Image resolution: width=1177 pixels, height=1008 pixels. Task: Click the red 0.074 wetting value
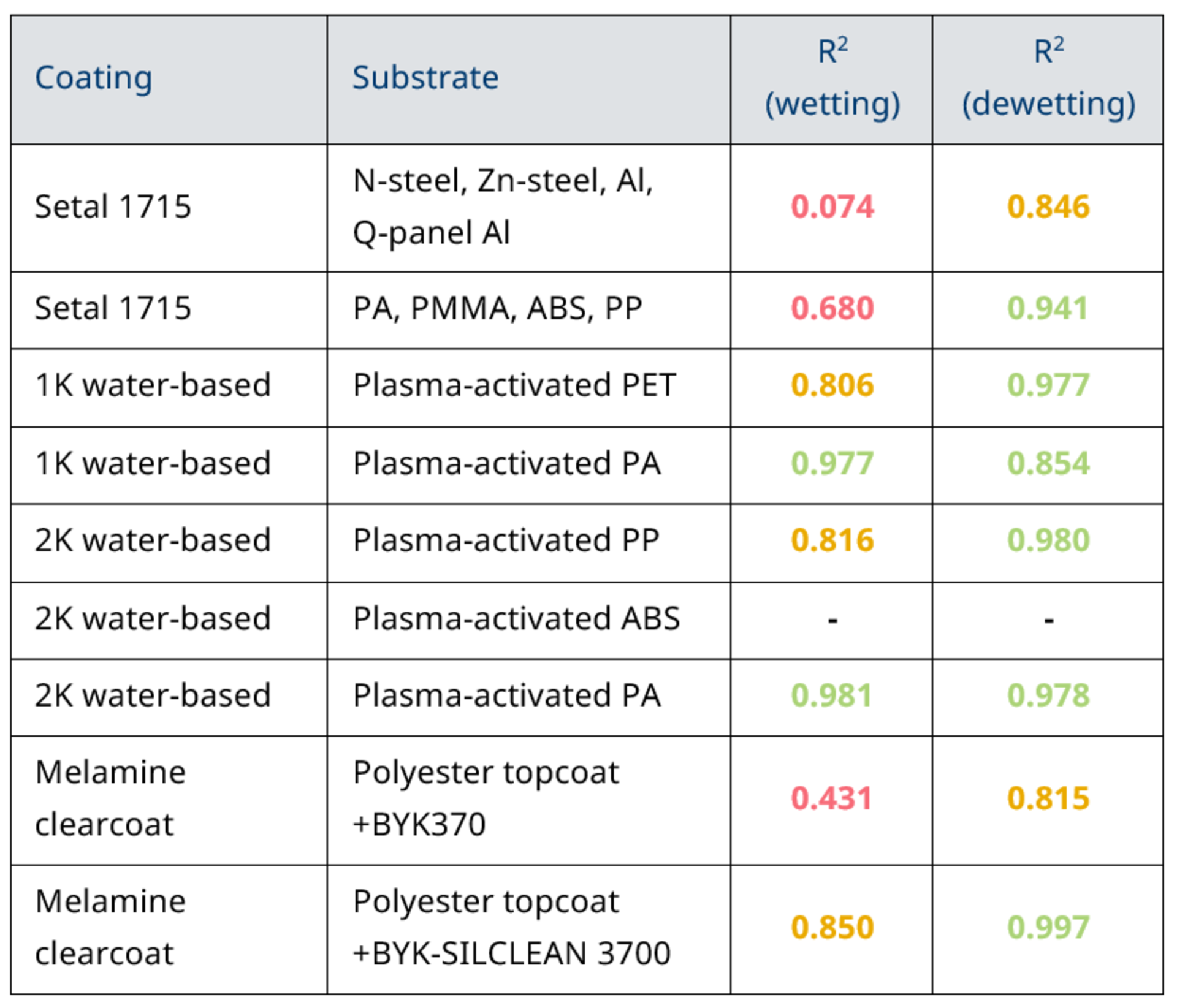[x=832, y=207]
